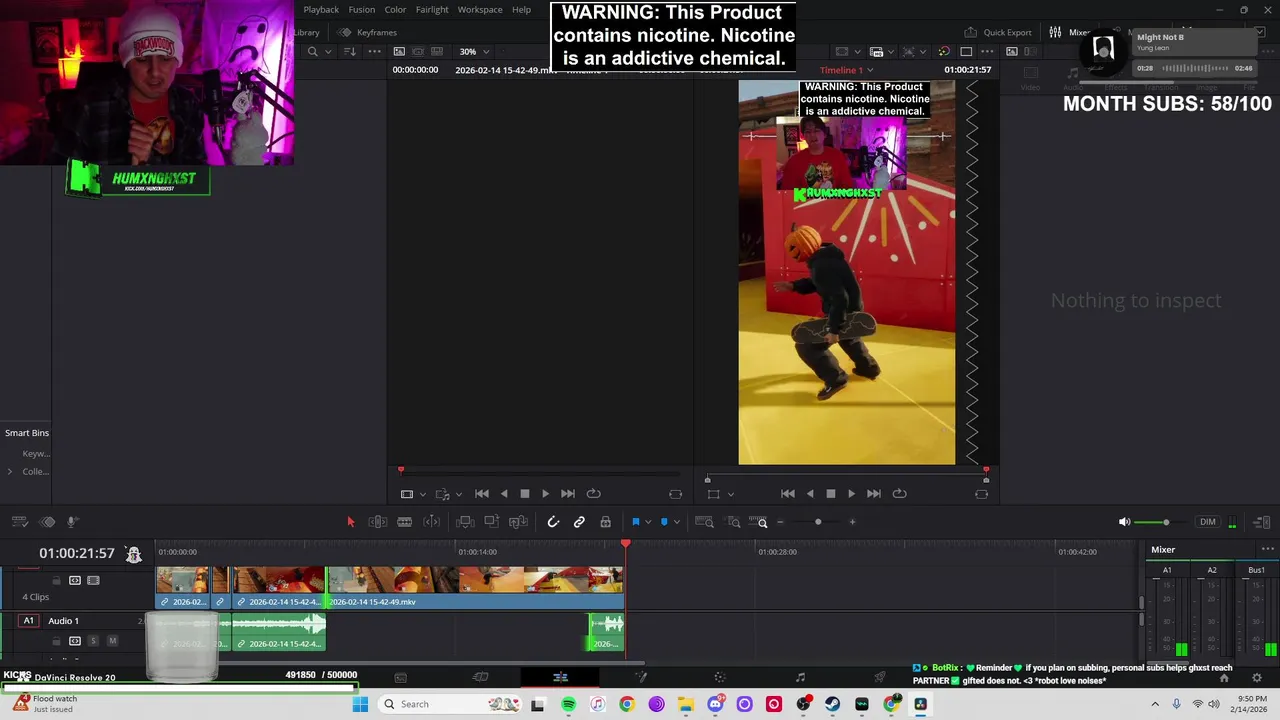Viewport: 1280px width, 720px height.
Task: Toggle DIM audio button
Action: (1208, 522)
